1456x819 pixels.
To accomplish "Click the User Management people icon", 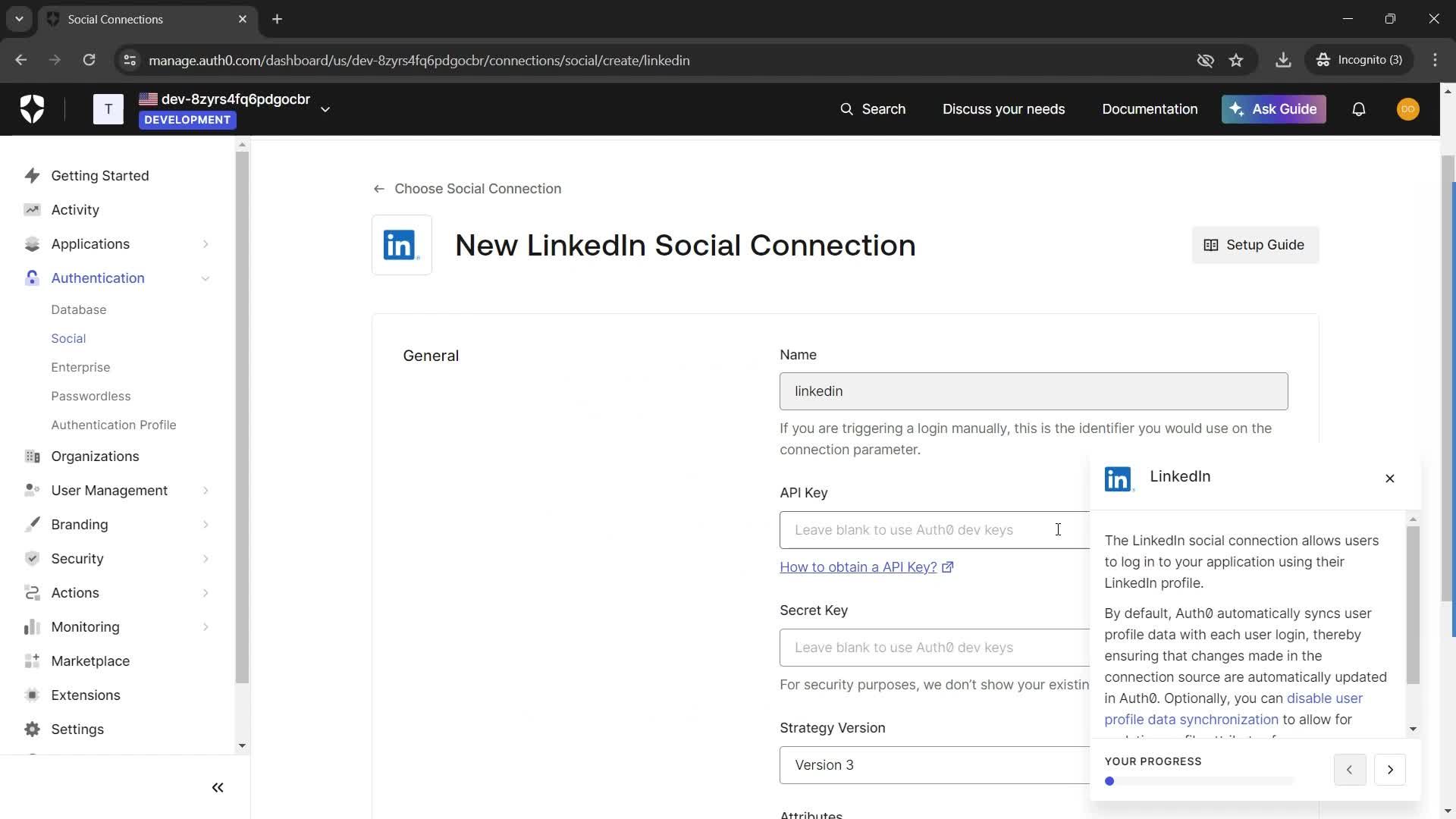I will tap(32, 491).
